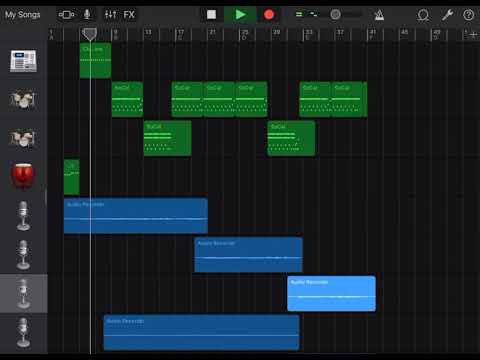Switch to instrument view button
Screen dimensions: 480x360
click(66, 15)
